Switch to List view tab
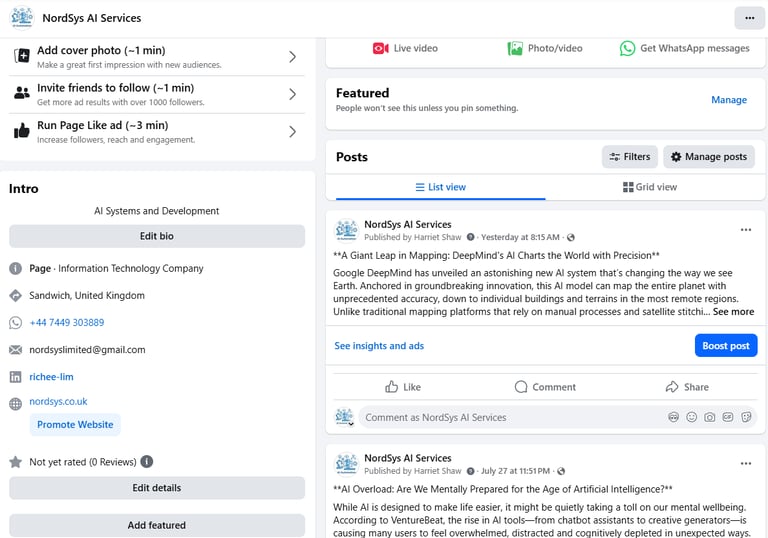The image size is (768, 538). coord(440,187)
